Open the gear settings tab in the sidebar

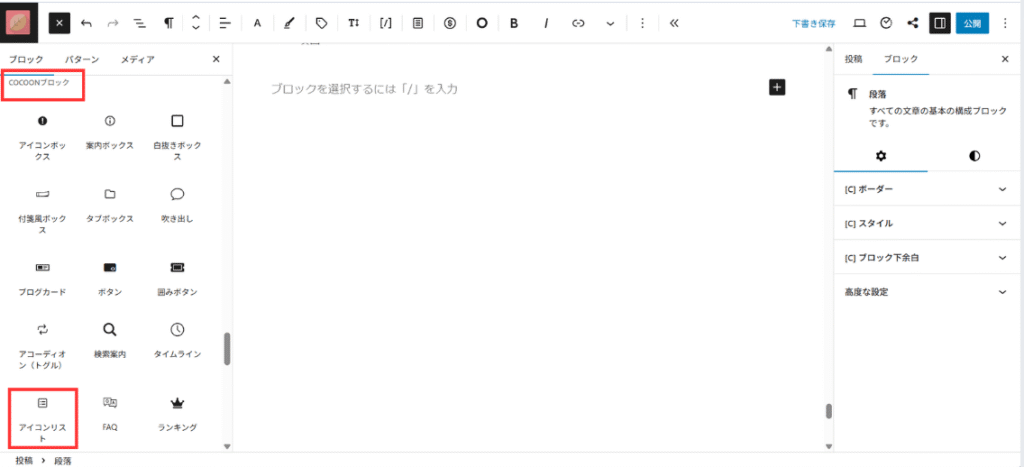881,156
